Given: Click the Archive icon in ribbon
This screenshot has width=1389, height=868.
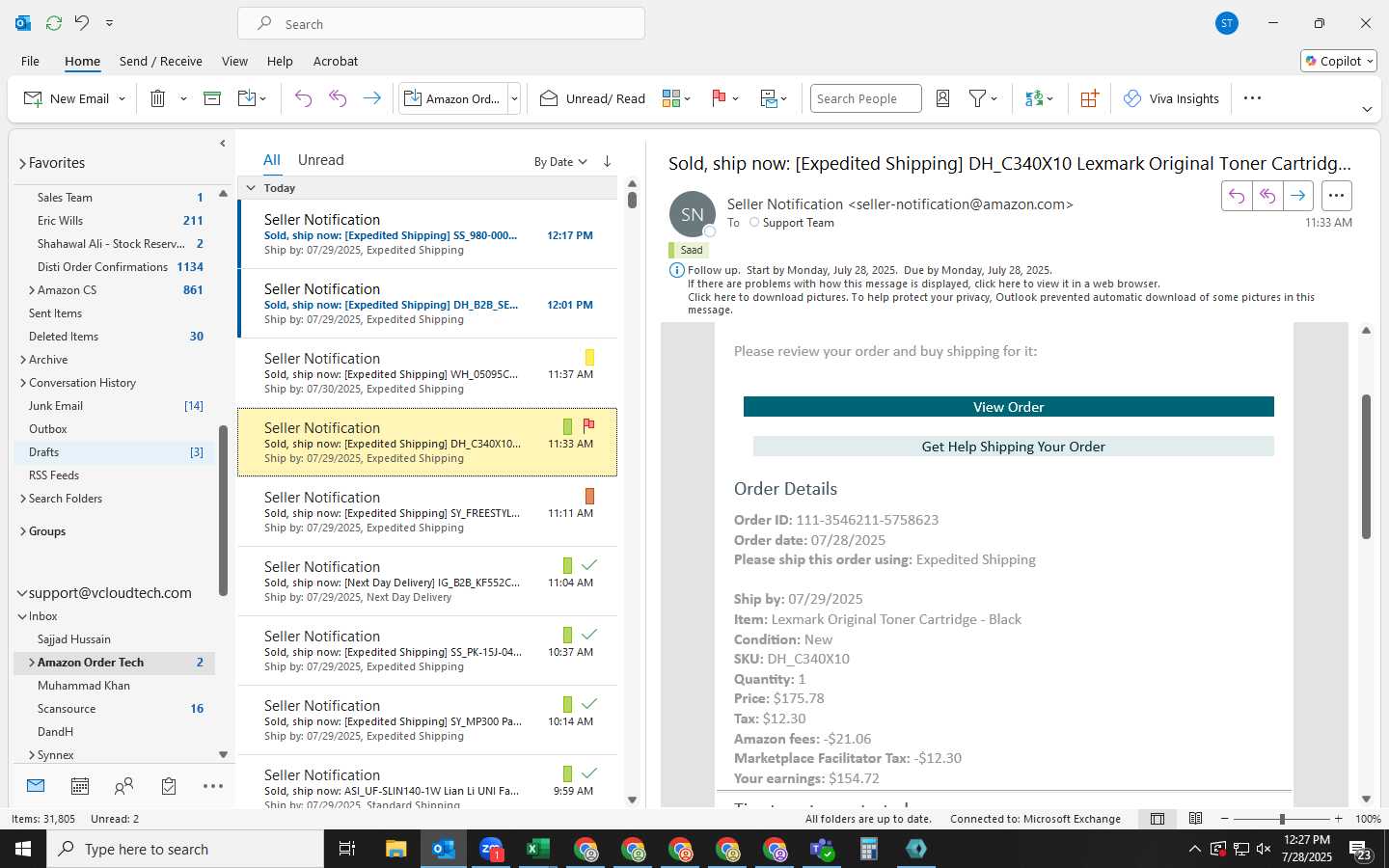Looking at the screenshot, I should [x=212, y=98].
